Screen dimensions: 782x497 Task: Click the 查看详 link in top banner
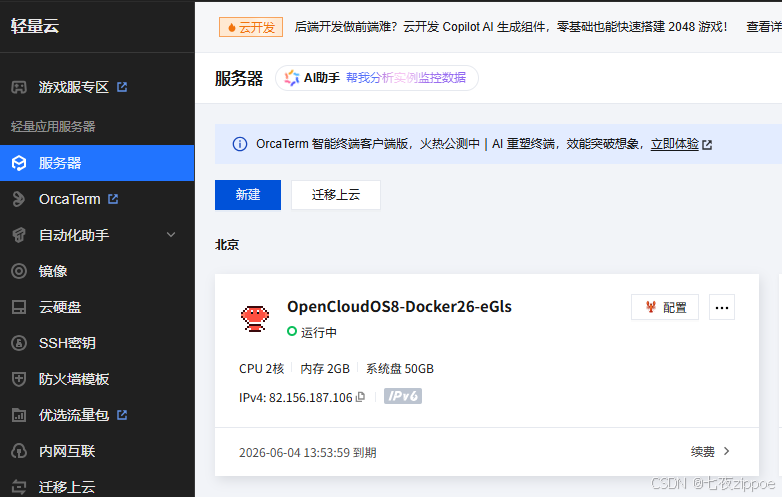pos(764,27)
